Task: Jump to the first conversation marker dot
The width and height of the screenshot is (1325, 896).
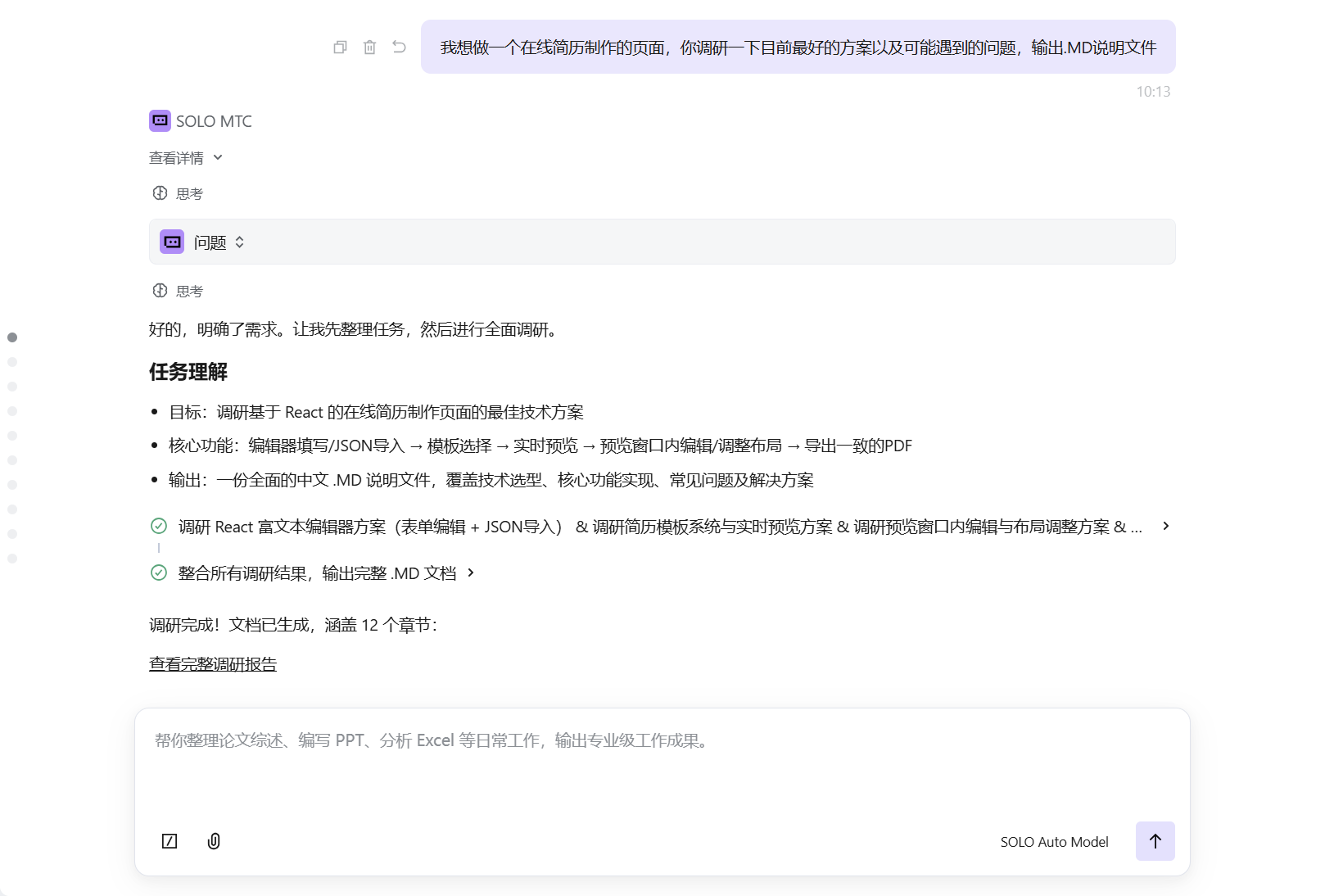Action: pyautogui.click(x=12, y=337)
